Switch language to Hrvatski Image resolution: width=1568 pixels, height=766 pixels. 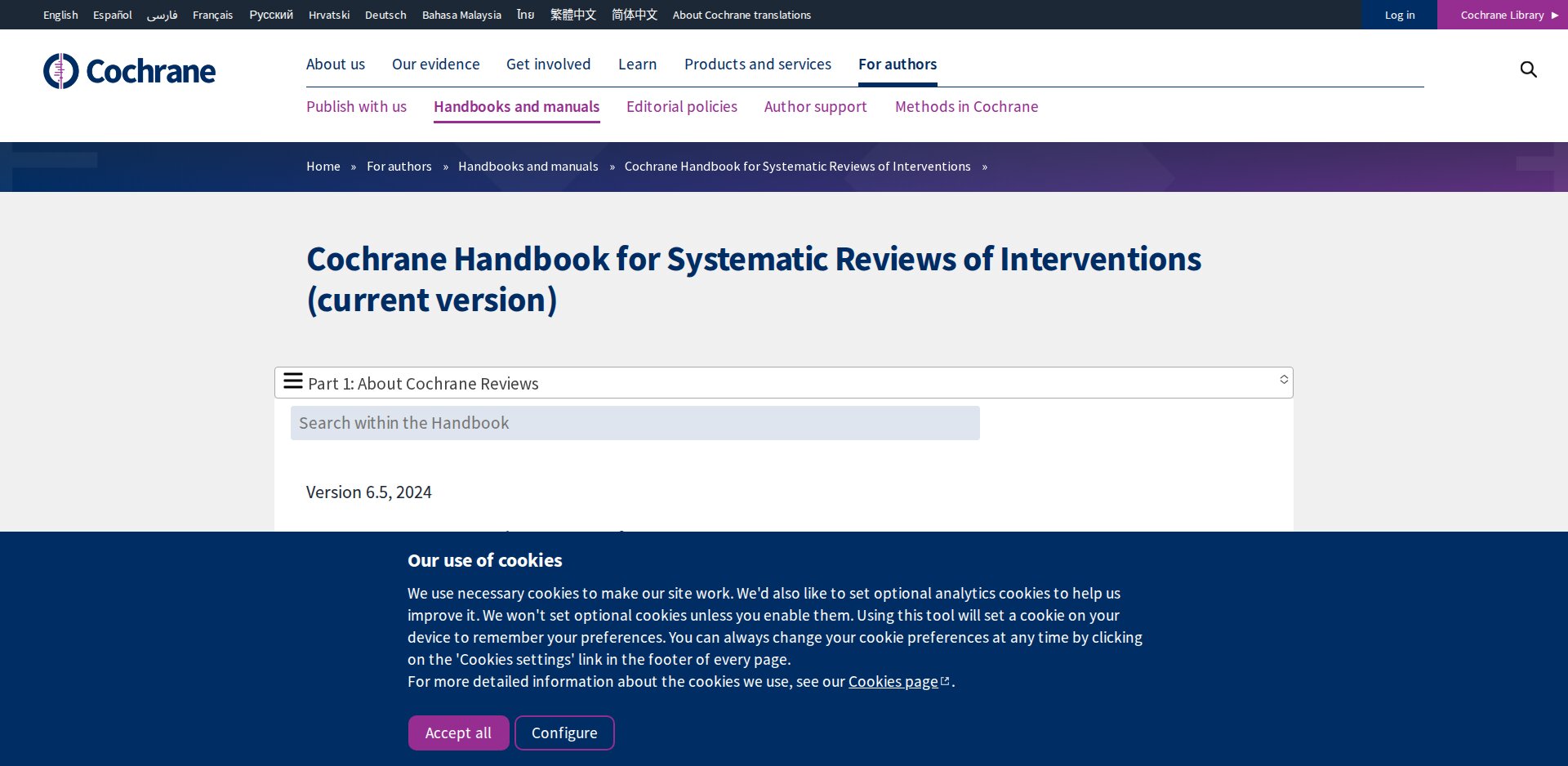(329, 15)
